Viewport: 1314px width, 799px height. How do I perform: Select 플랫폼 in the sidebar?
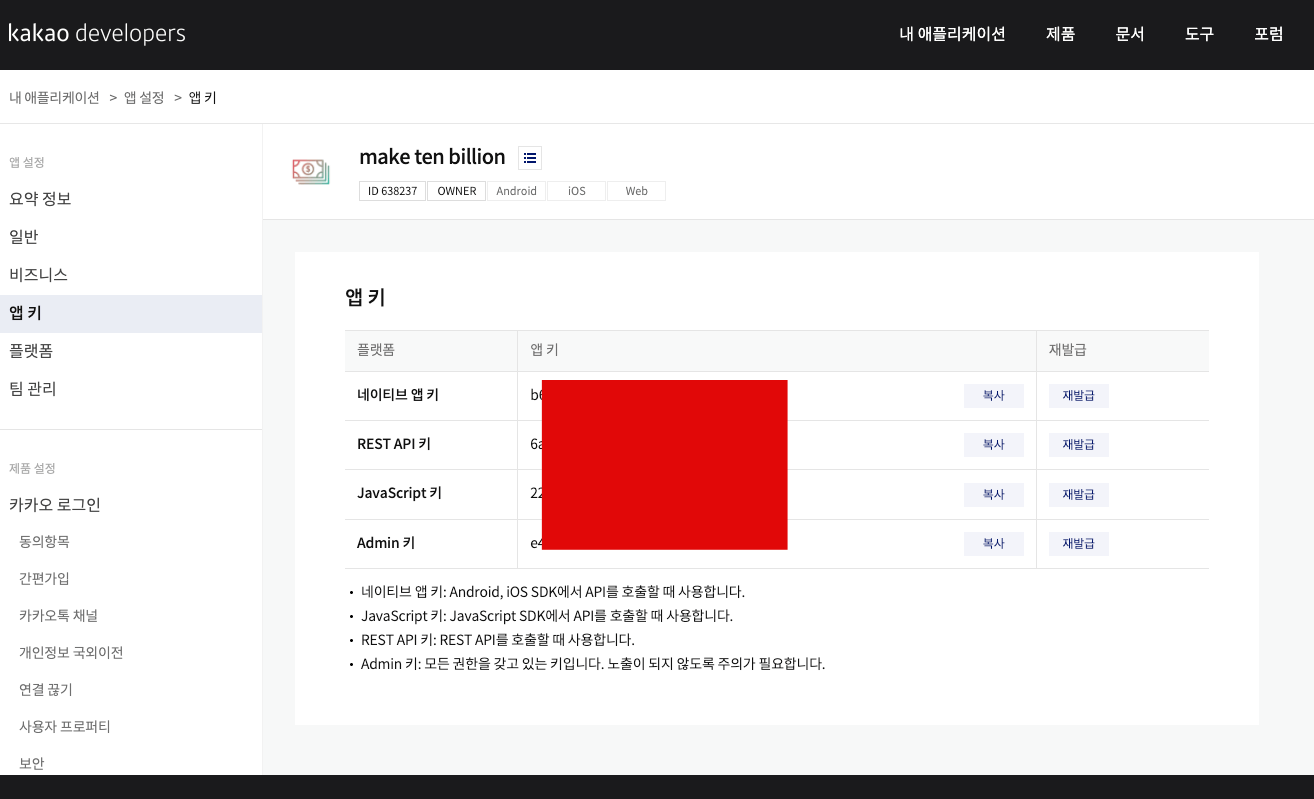coord(131,351)
